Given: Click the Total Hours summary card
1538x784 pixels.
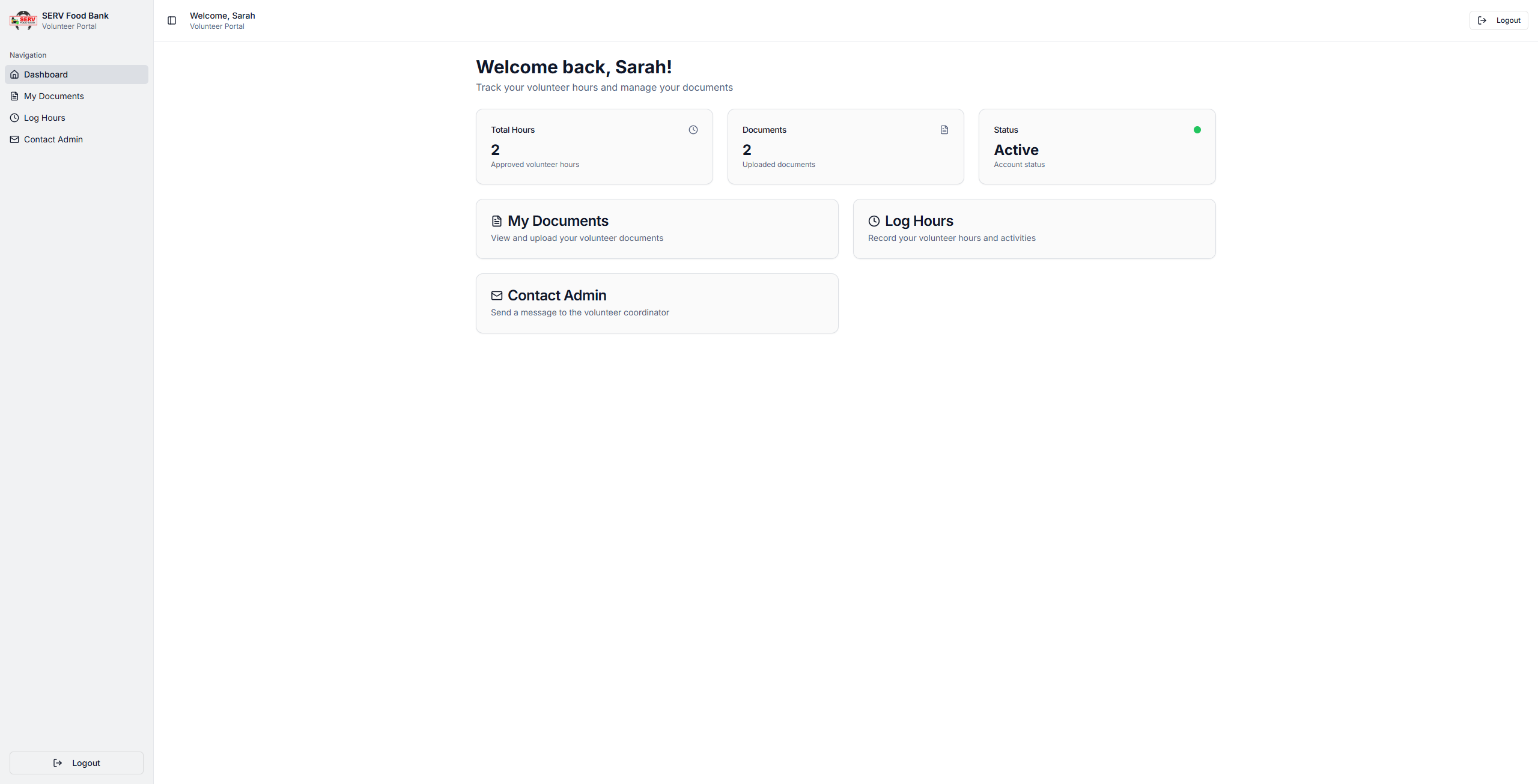Looking at the screenshot, I should coord(594,147).
